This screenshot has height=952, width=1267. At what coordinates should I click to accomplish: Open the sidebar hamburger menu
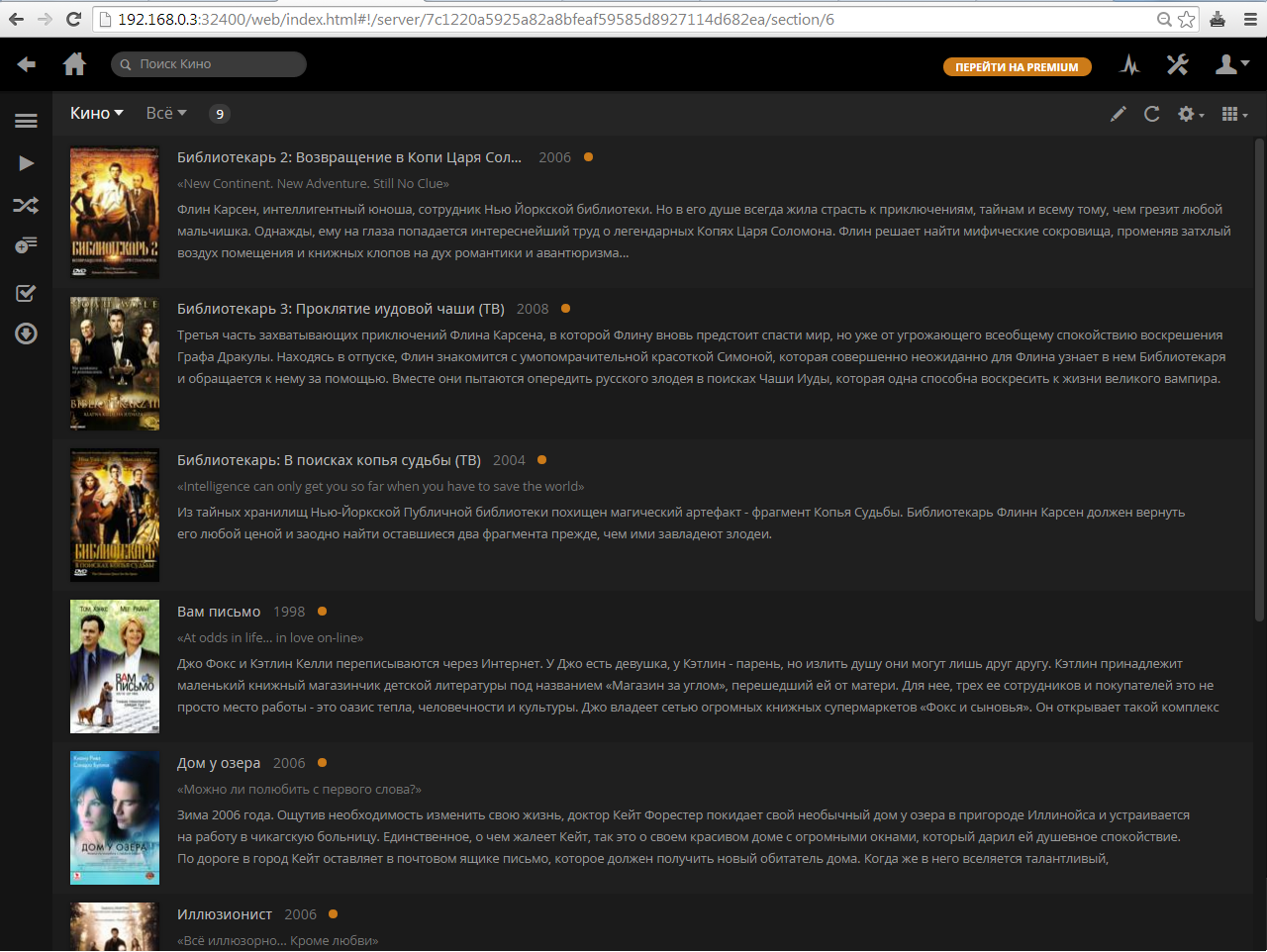[26, 121]
